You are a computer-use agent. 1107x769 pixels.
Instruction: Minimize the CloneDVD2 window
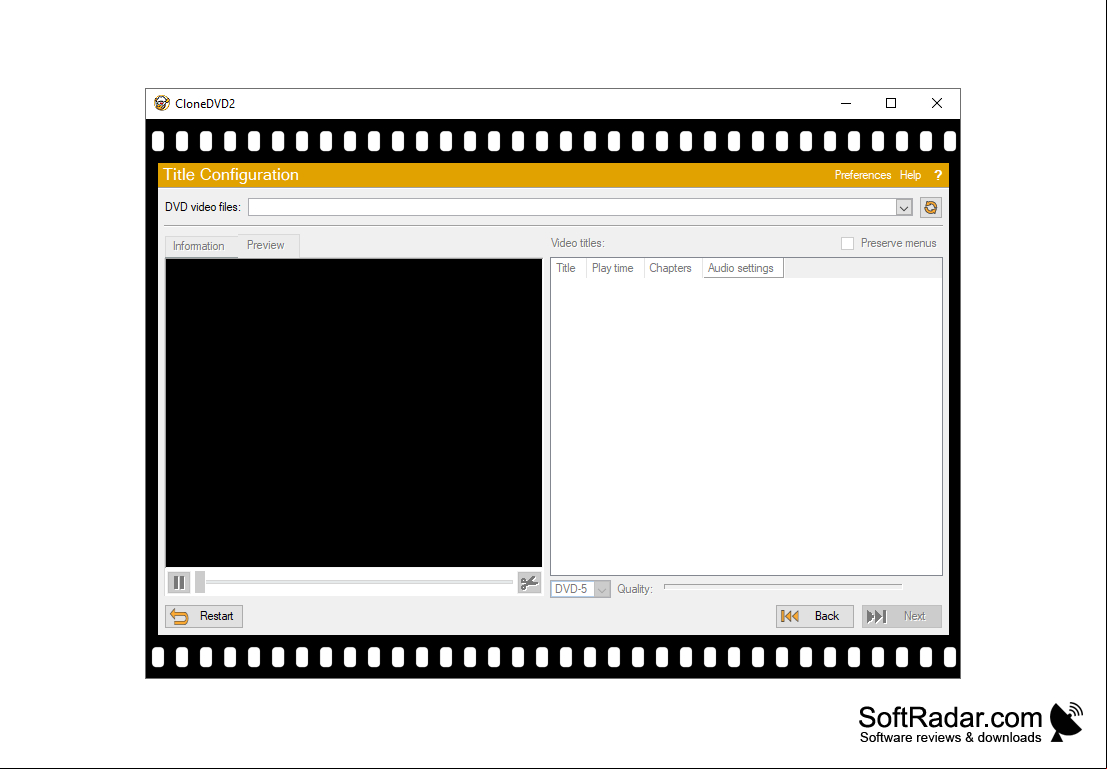tap(846, 103)
